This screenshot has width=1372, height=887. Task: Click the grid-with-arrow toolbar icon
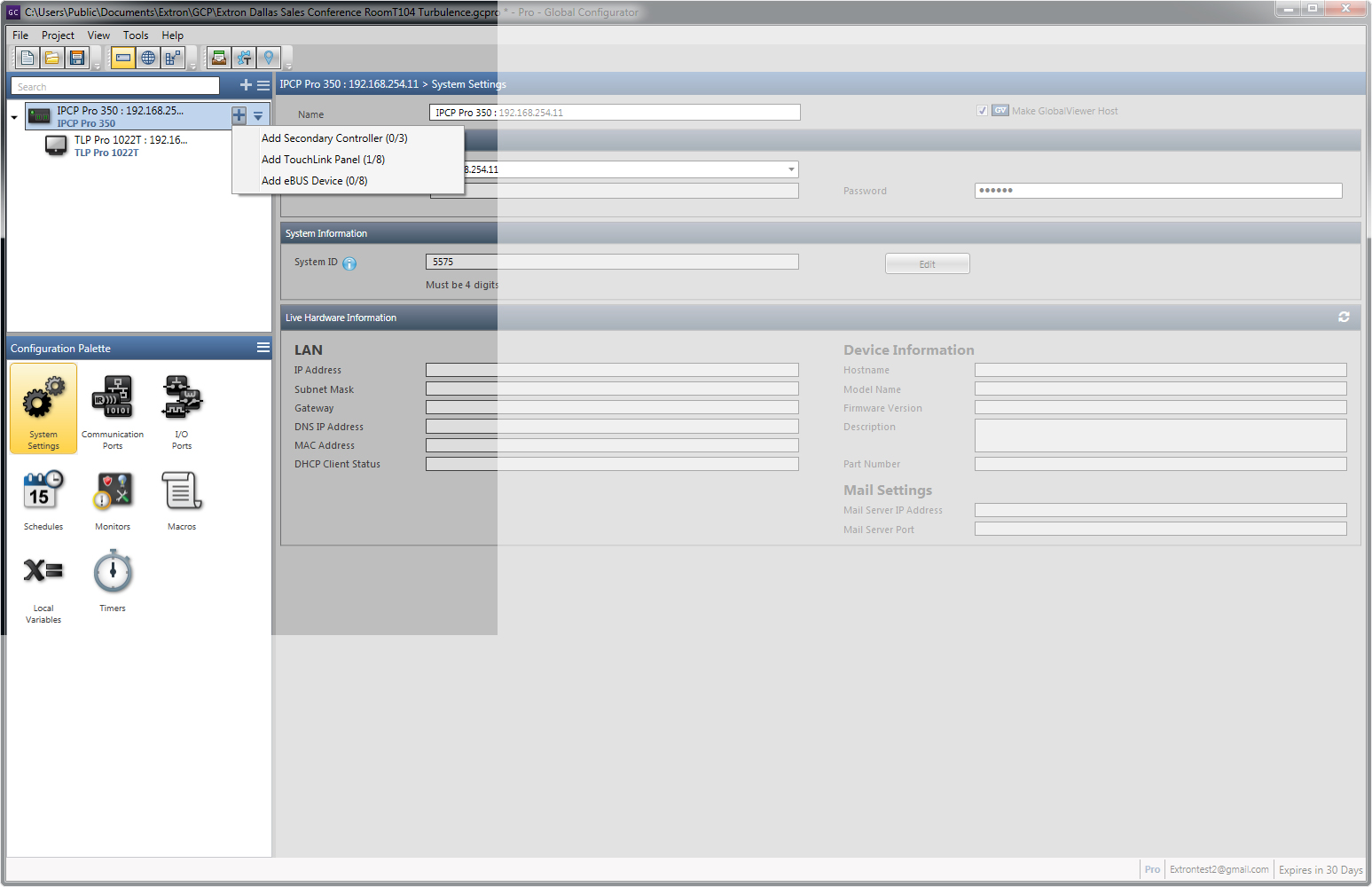pyautogui.click(x=173, y=59)
